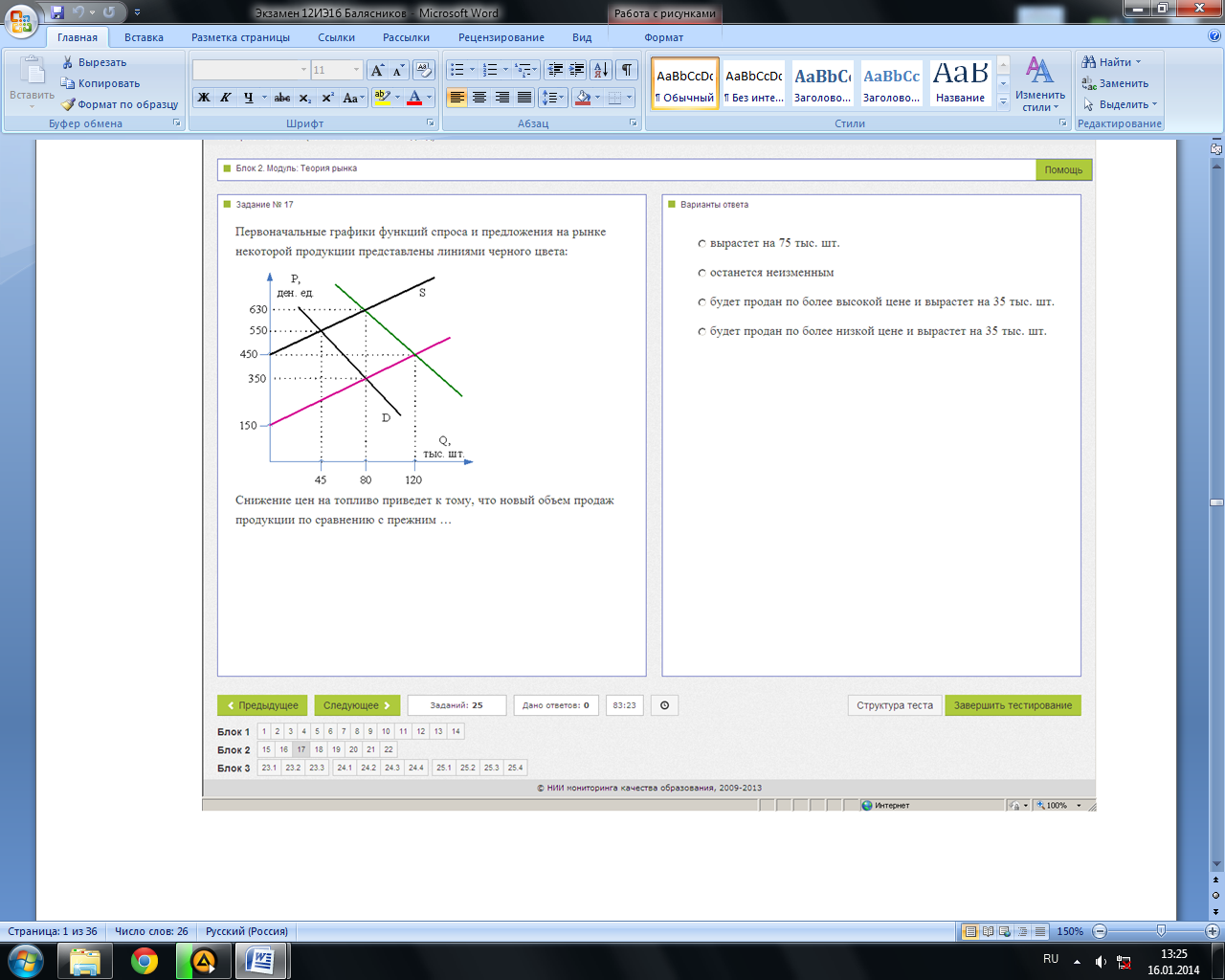Apply subscript (x₂) formatting
This screenshot has width=1225, height=980.
coord(304,98)
